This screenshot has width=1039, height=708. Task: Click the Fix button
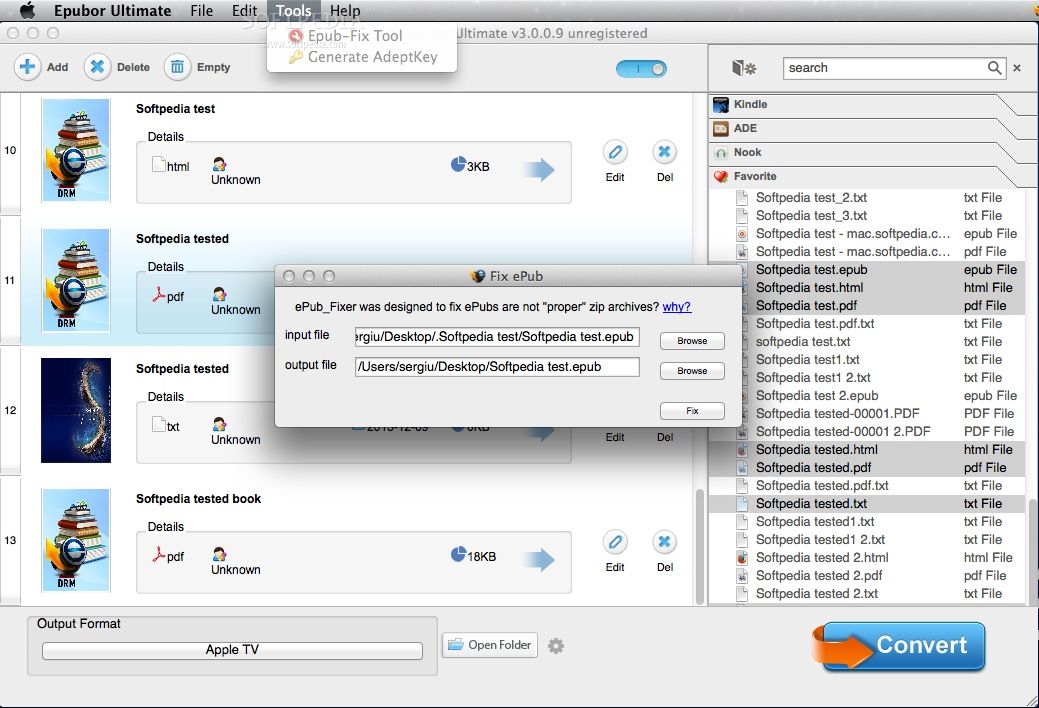click(x=692, y=411)
